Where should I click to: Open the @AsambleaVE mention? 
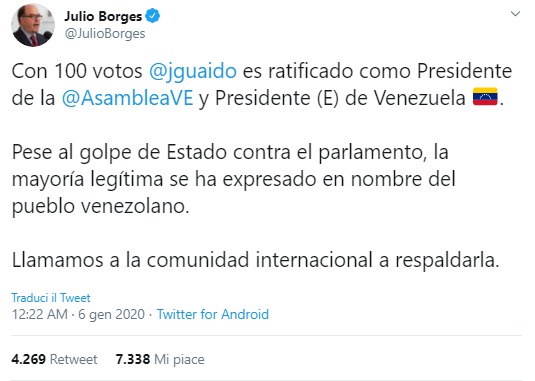pyautogui.click(x=127, y=98)
